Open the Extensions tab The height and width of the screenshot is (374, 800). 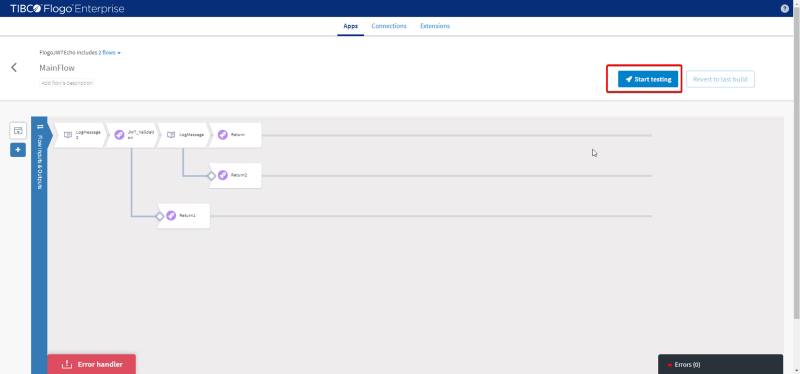pos(435,26)
